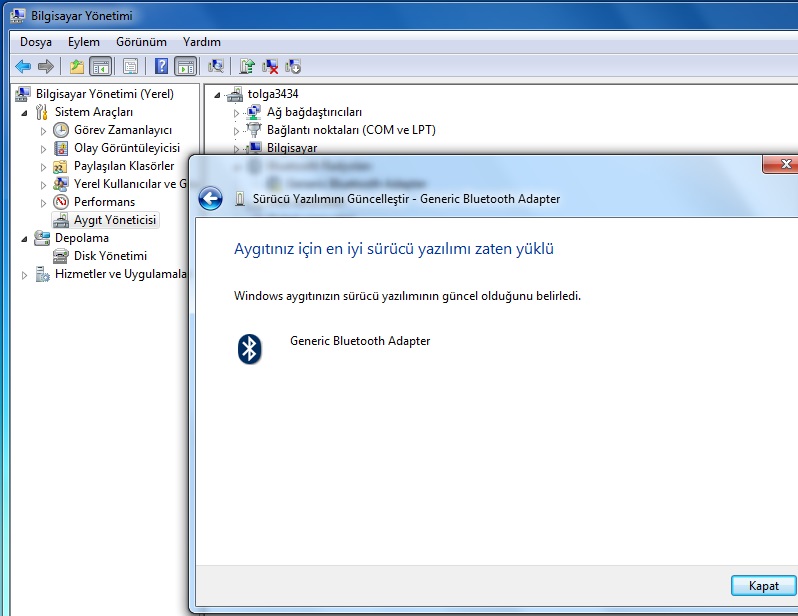Click the Paylaşılan Klasörler folder icon
This screenshot has width=798, height=616.
61,166
